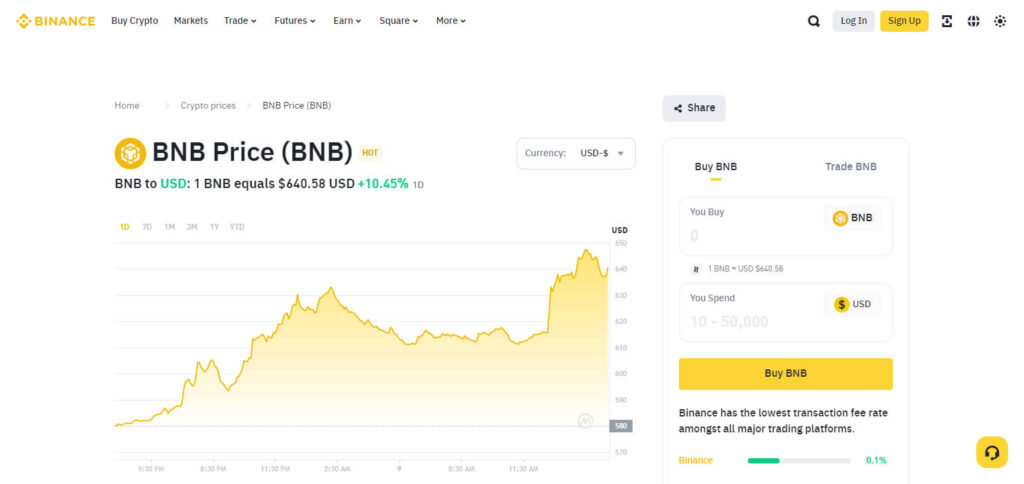Image resolution: width=1024 pixels, height=484 pixels.
Task: Switch to the Buy BNB tab
Action: [x=716, y=167]
